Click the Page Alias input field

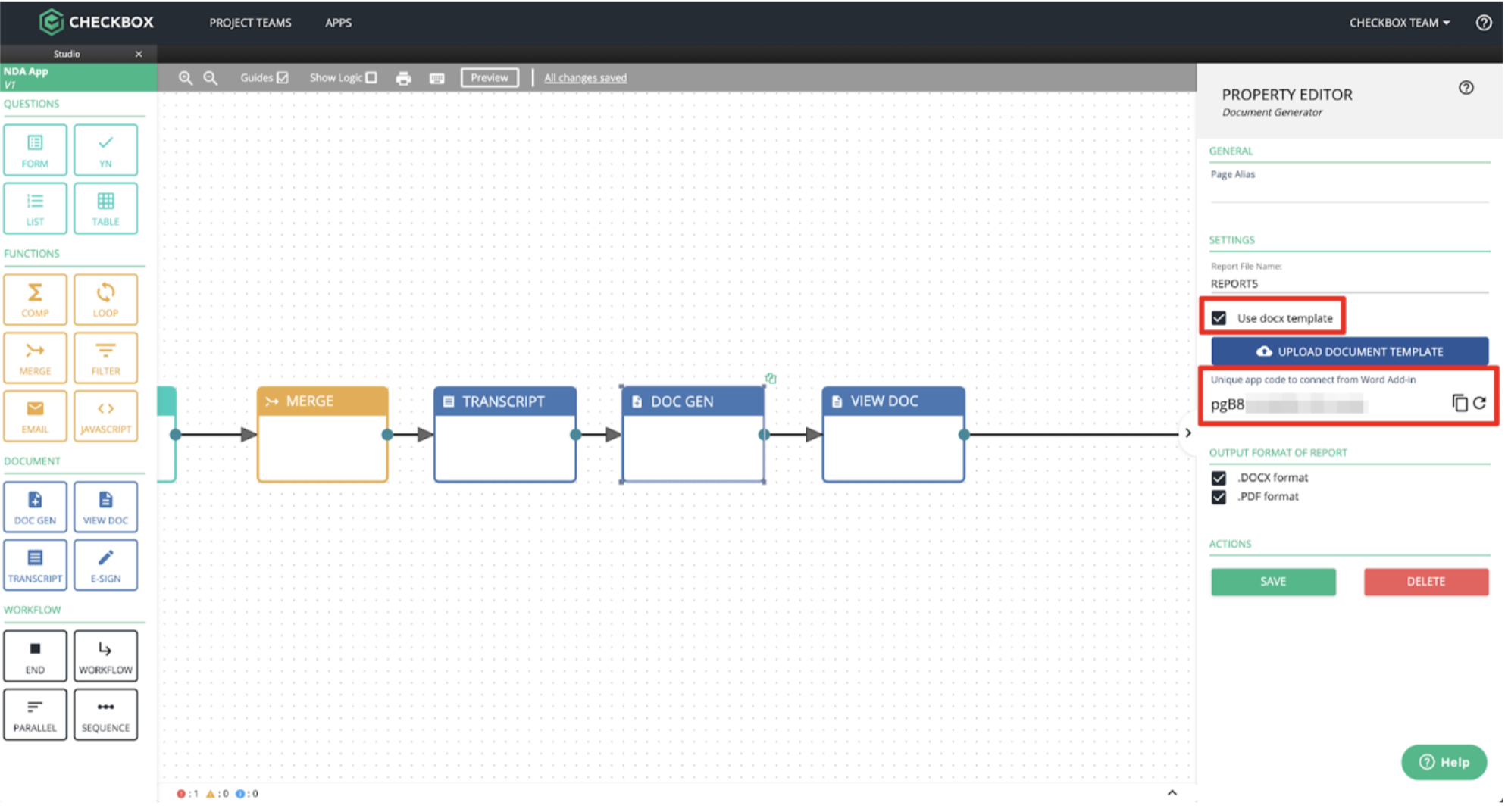point(1350,192)
